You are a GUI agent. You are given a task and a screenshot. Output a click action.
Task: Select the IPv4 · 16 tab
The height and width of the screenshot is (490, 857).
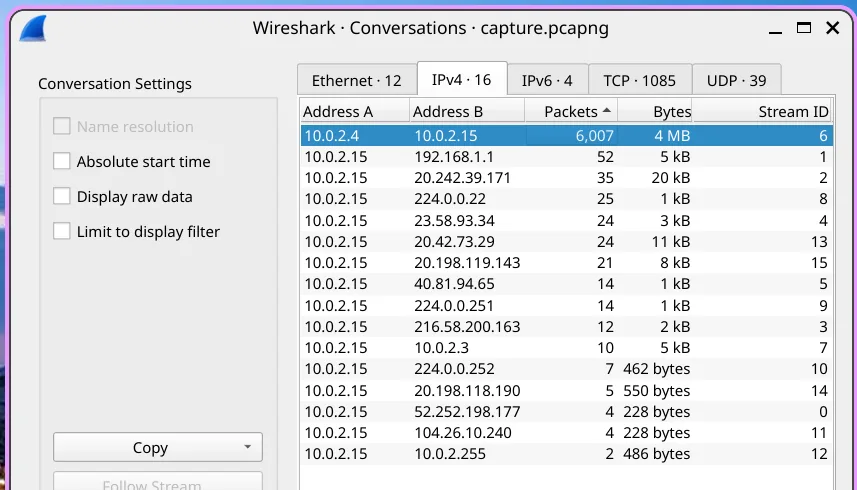pyautogui.click(x=462, y=79)
